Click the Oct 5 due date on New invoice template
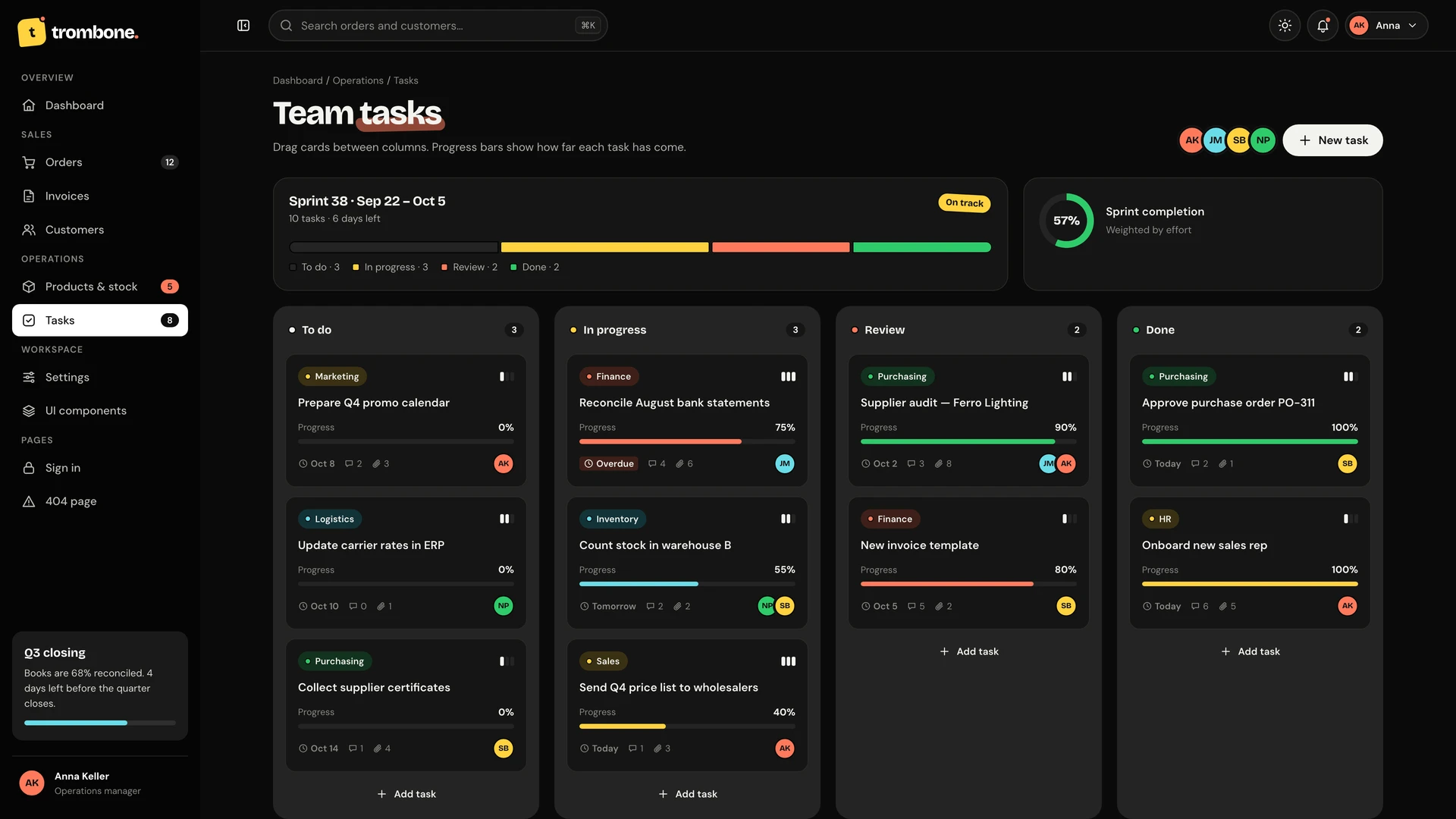Image resolution: width=1456 pixels, height=819 pixels. click(x=880, y=607)
